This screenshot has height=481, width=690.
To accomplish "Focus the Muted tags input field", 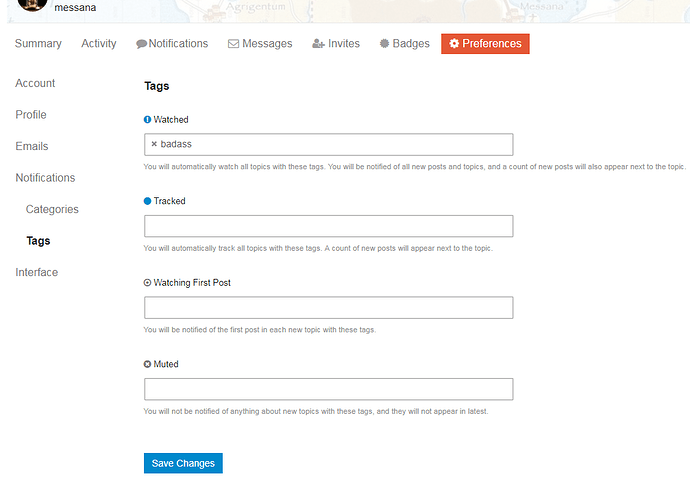I will [x=328, y=389].
